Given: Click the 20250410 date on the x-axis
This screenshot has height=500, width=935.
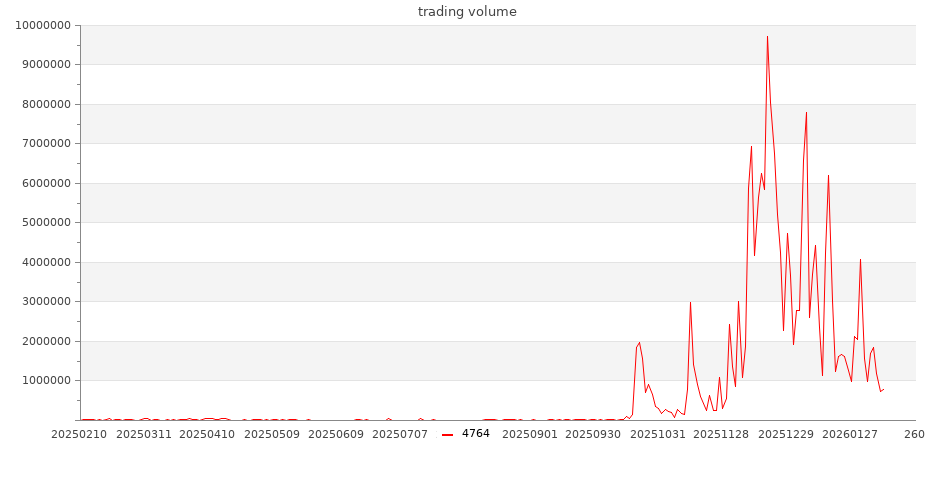Looking at the screenshot, I should click(x=207, y=435).
